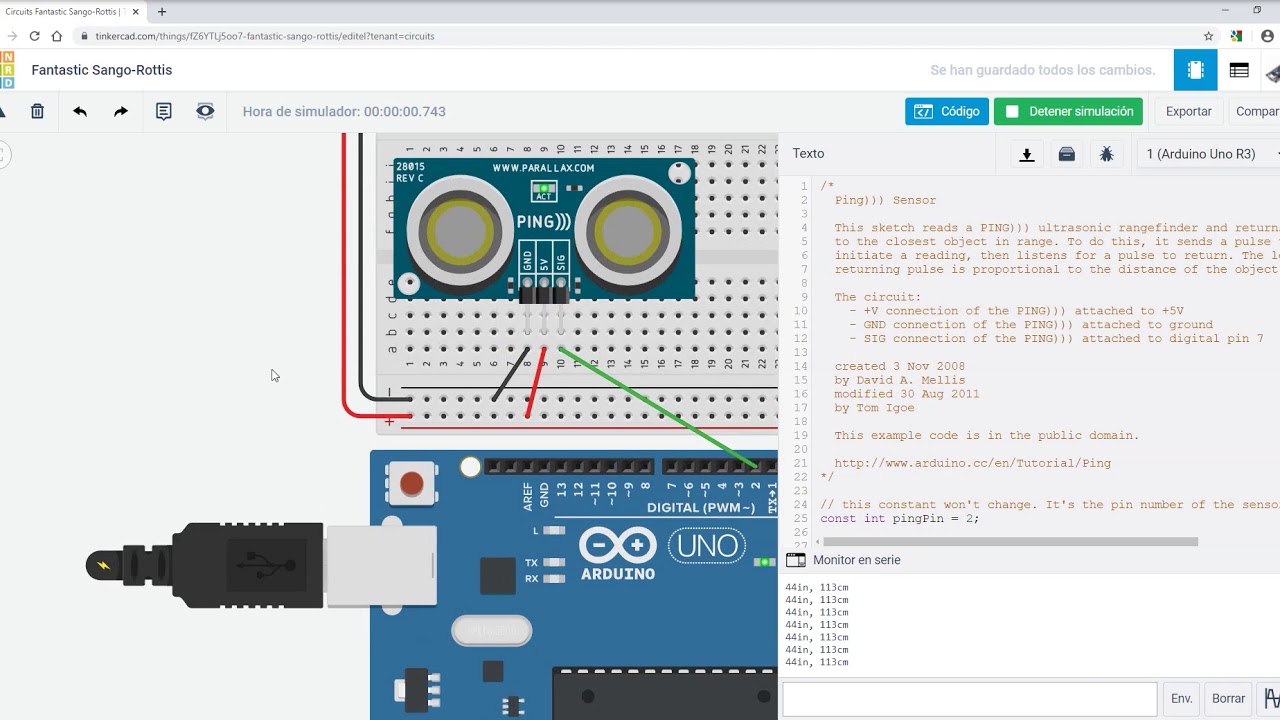
Task: Click the http://www.arduino.cc/en/Tutorial/Ping comment line
Action: tap(972, 464)
